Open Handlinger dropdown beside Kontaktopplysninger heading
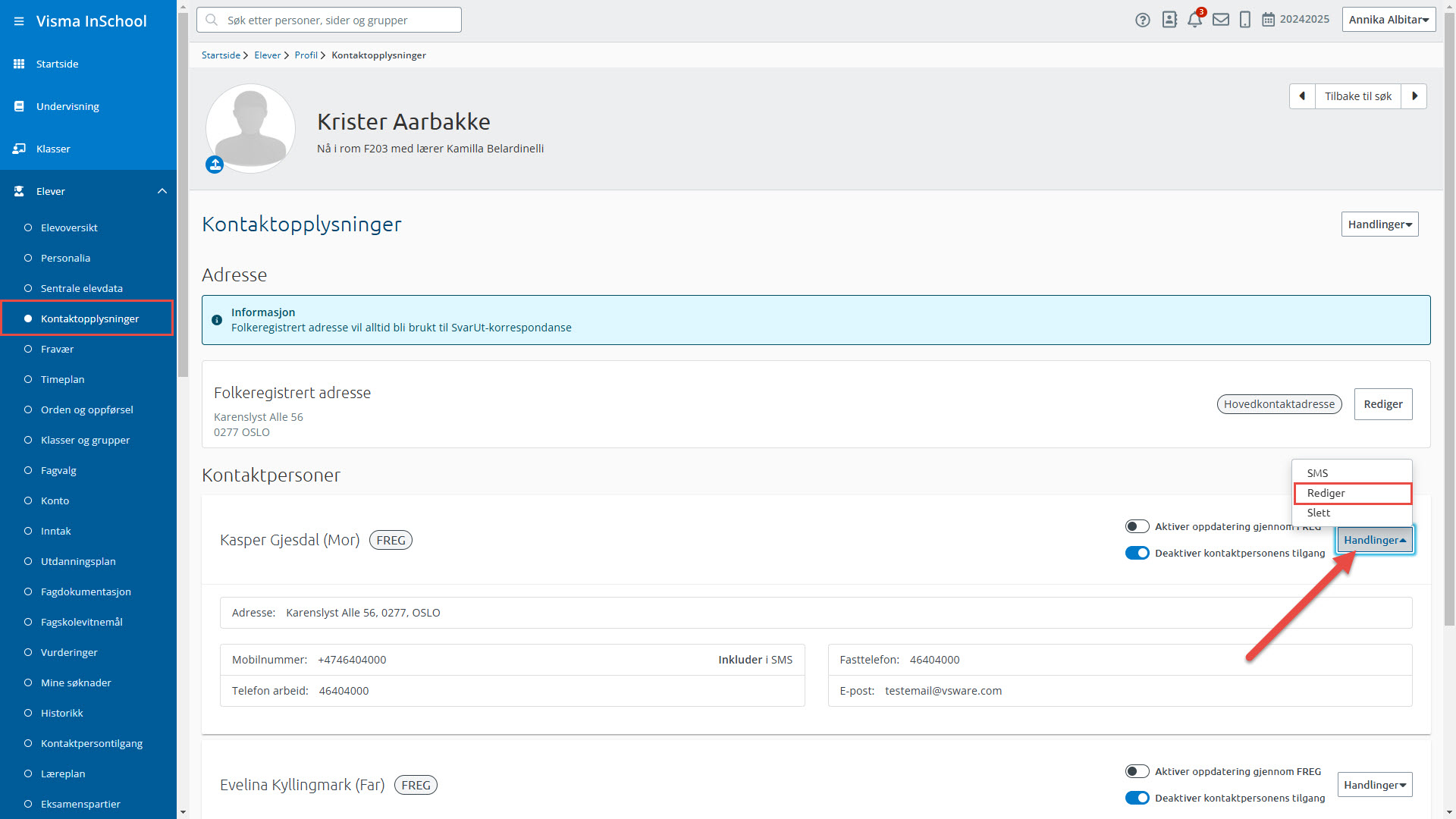The height and width of the screenshot is (819, 1456). pyautogui.click(x=1379, y=224)
